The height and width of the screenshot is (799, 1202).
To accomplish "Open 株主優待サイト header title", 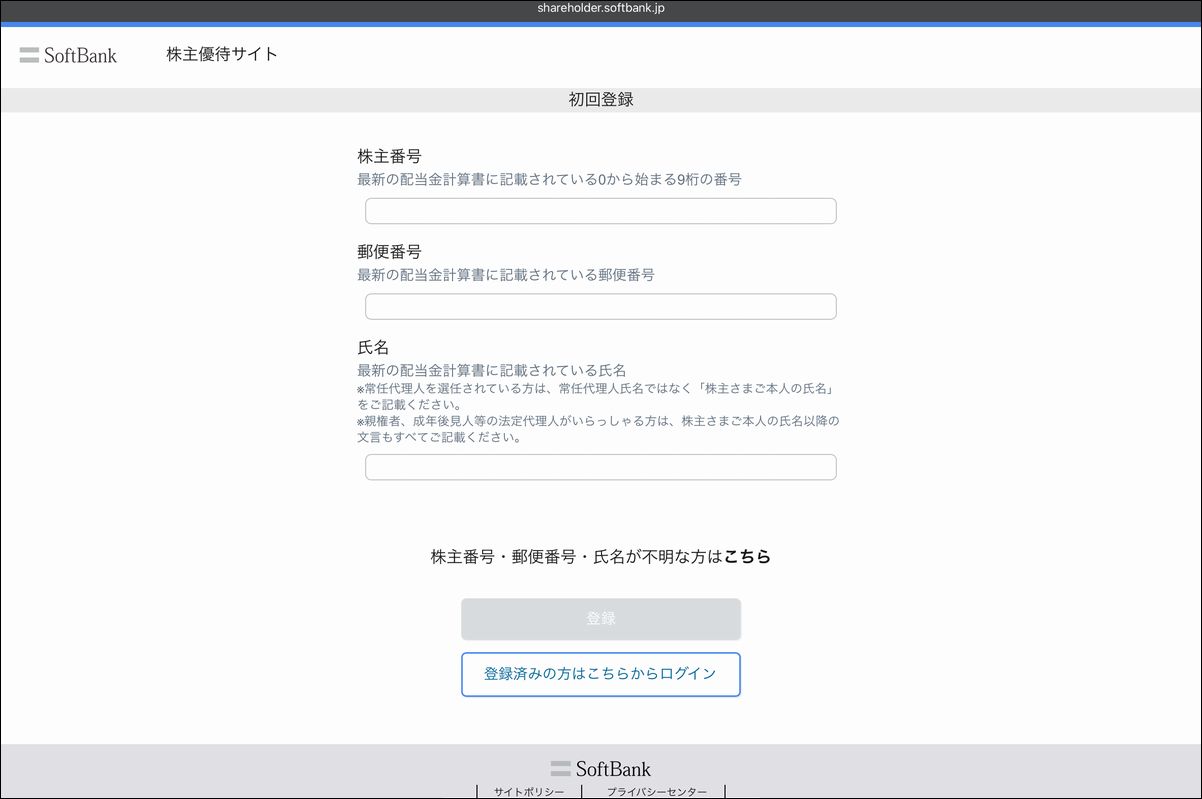I will (x=222, y=54).
